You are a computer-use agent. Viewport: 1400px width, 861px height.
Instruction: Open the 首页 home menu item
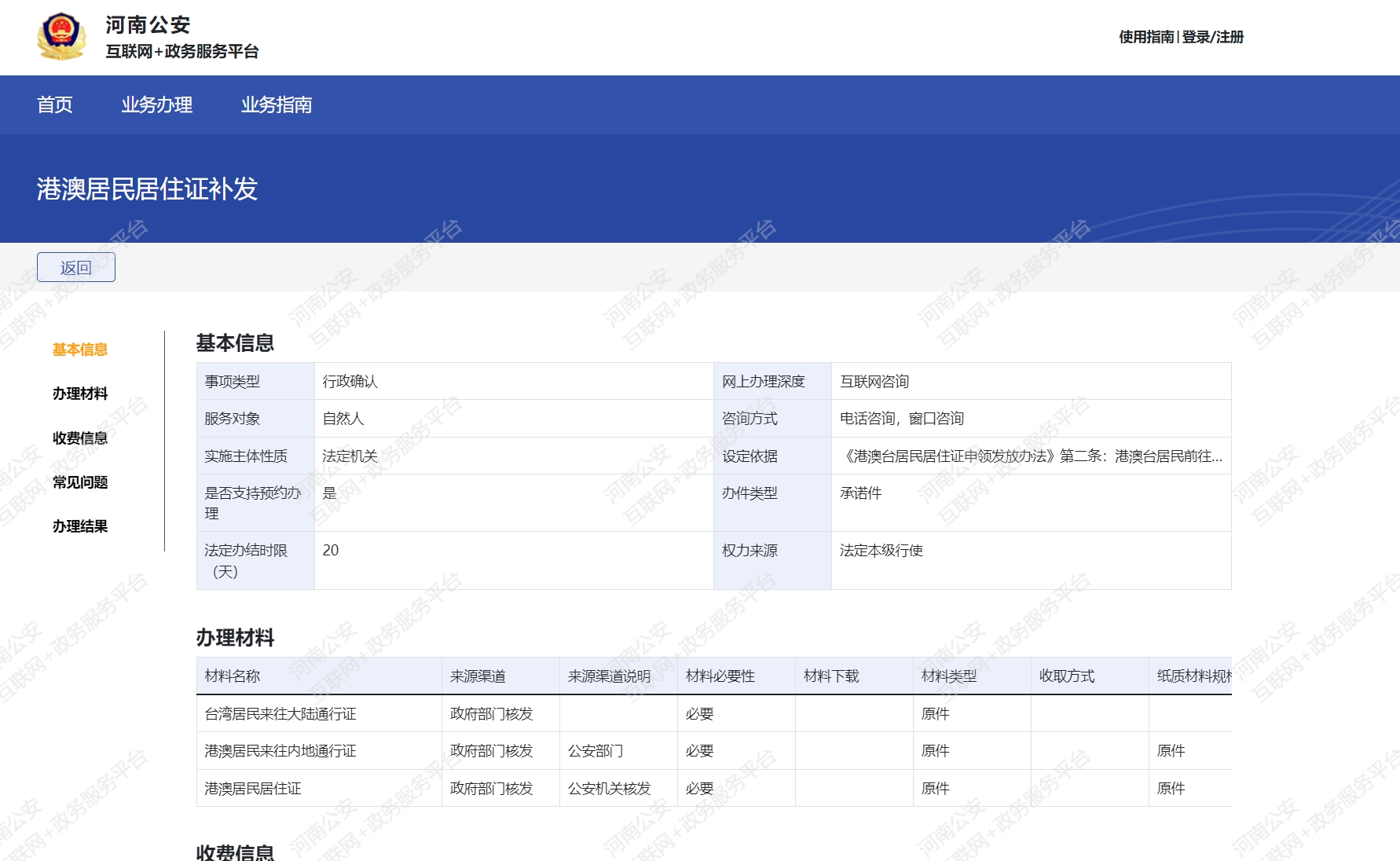[55, 104]
